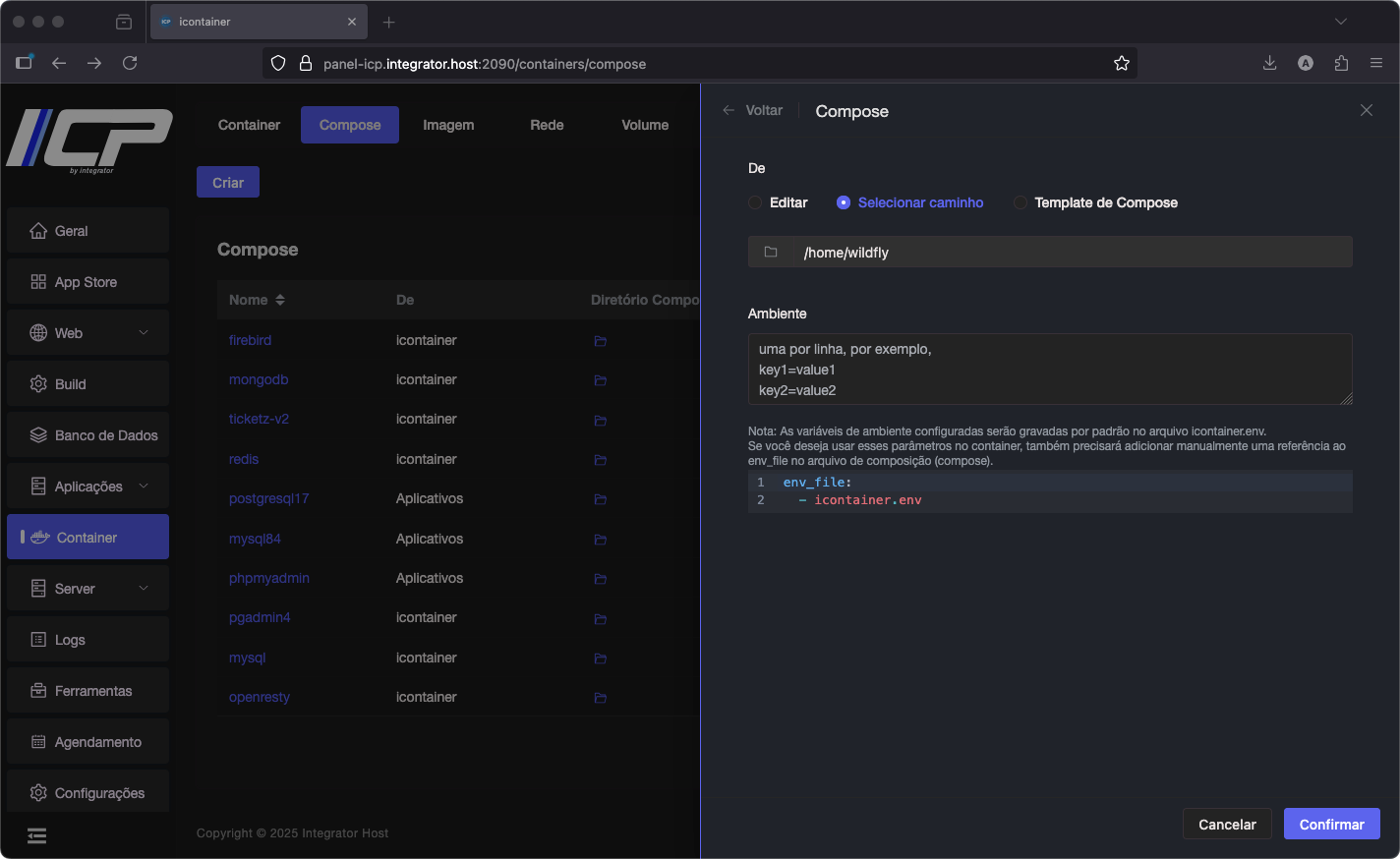Open the postgresql17 directory folder icon
The image size is (1400, 859).
(x=600, y=499)
